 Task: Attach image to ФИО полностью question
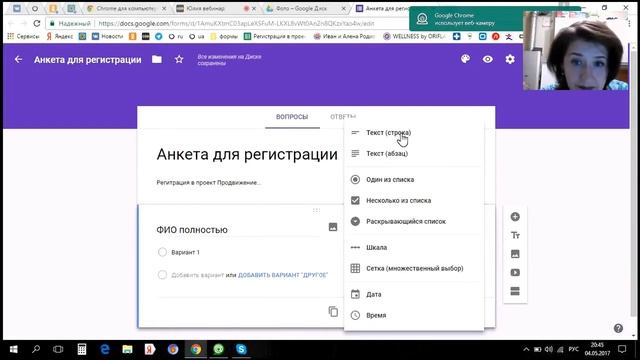333,227
